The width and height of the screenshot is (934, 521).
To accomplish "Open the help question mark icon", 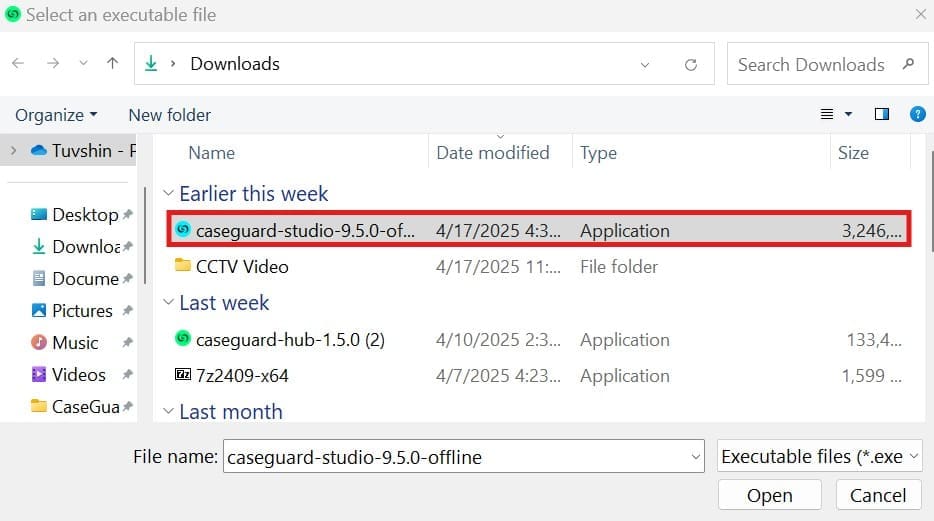I will point(917,114).
